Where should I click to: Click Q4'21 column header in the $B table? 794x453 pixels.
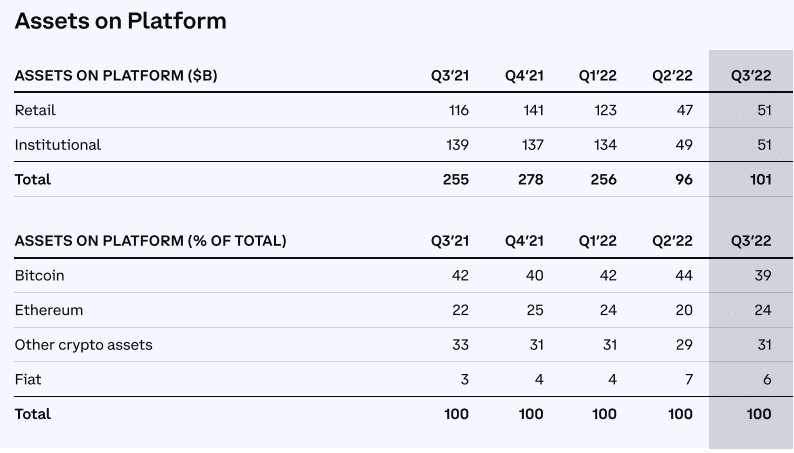(524, 75)
